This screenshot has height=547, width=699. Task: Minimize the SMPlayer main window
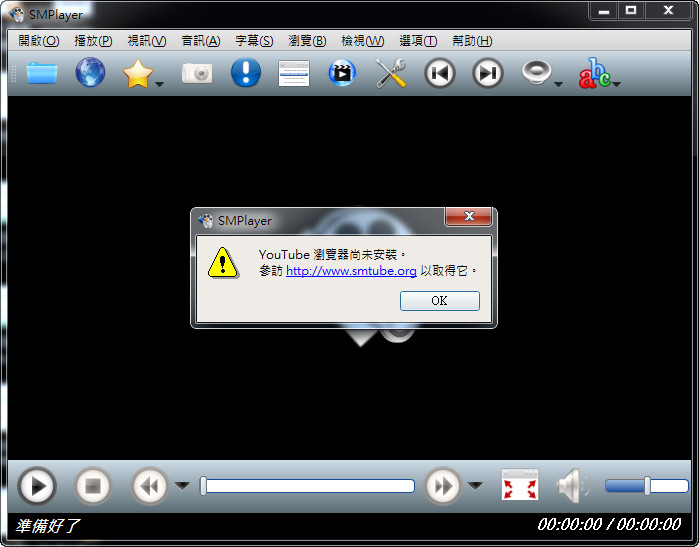coord(604,11)
